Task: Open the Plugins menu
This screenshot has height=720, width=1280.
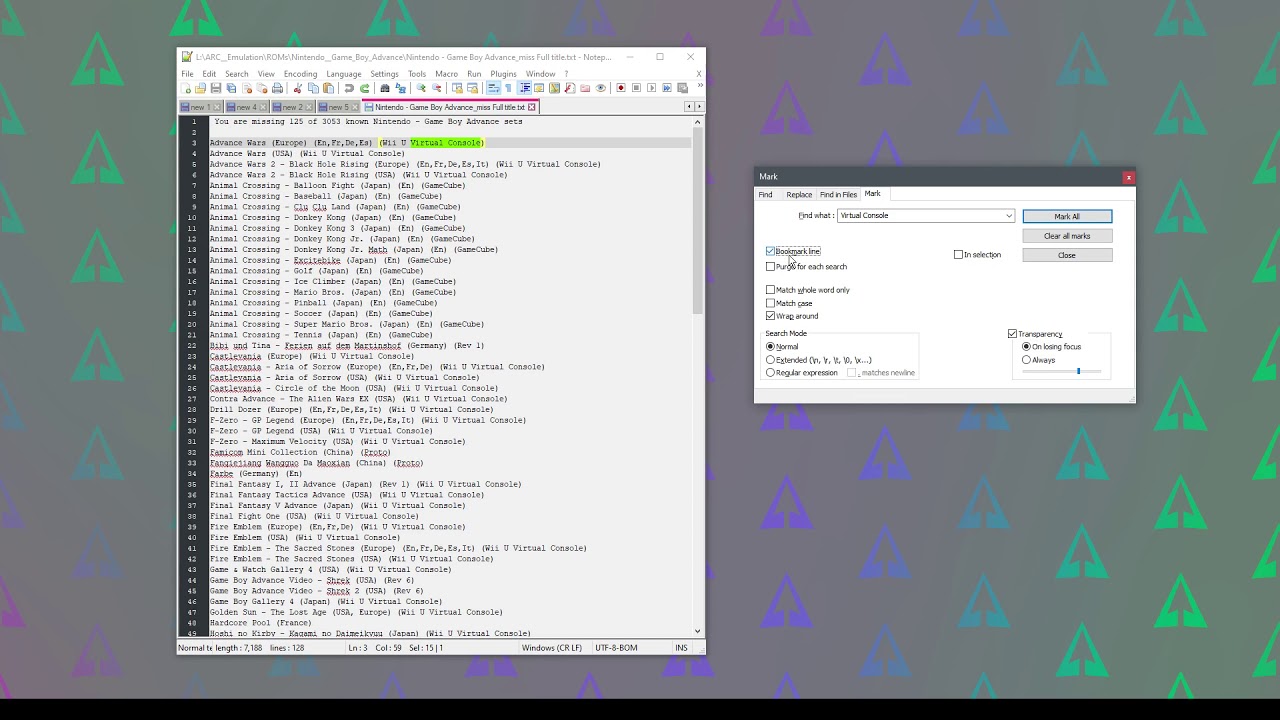Action: (x=503, y=74)
